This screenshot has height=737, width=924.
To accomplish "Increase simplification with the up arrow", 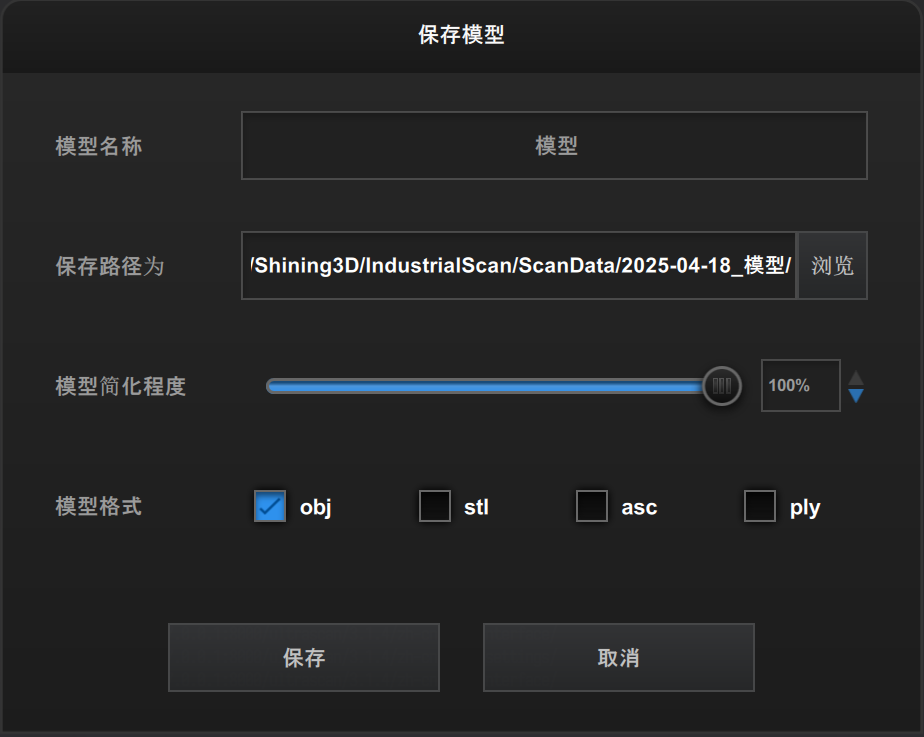I will tap(855, 377).
